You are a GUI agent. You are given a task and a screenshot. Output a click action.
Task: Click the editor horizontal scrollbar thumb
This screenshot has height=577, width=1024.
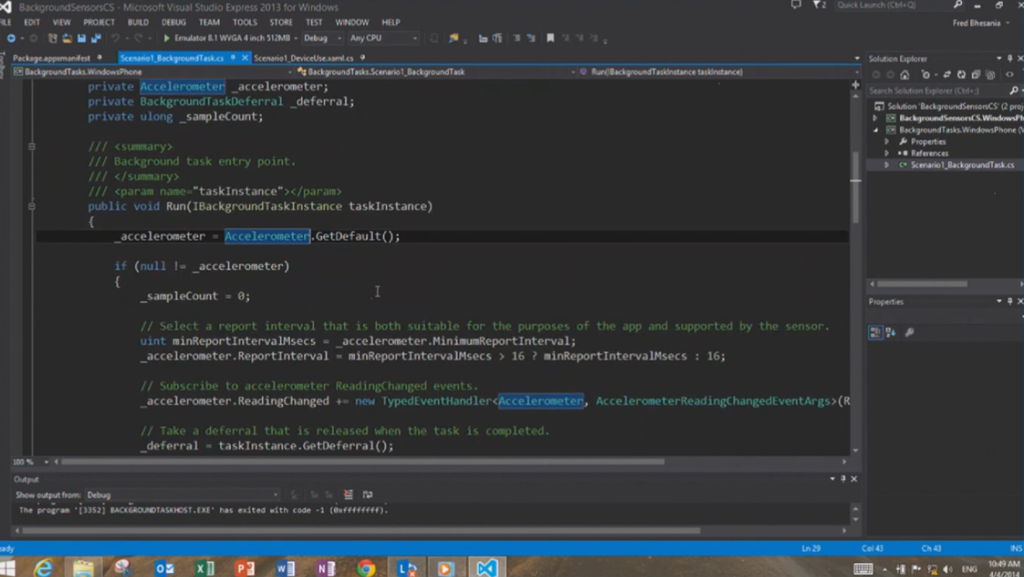(x=362, y=461)
